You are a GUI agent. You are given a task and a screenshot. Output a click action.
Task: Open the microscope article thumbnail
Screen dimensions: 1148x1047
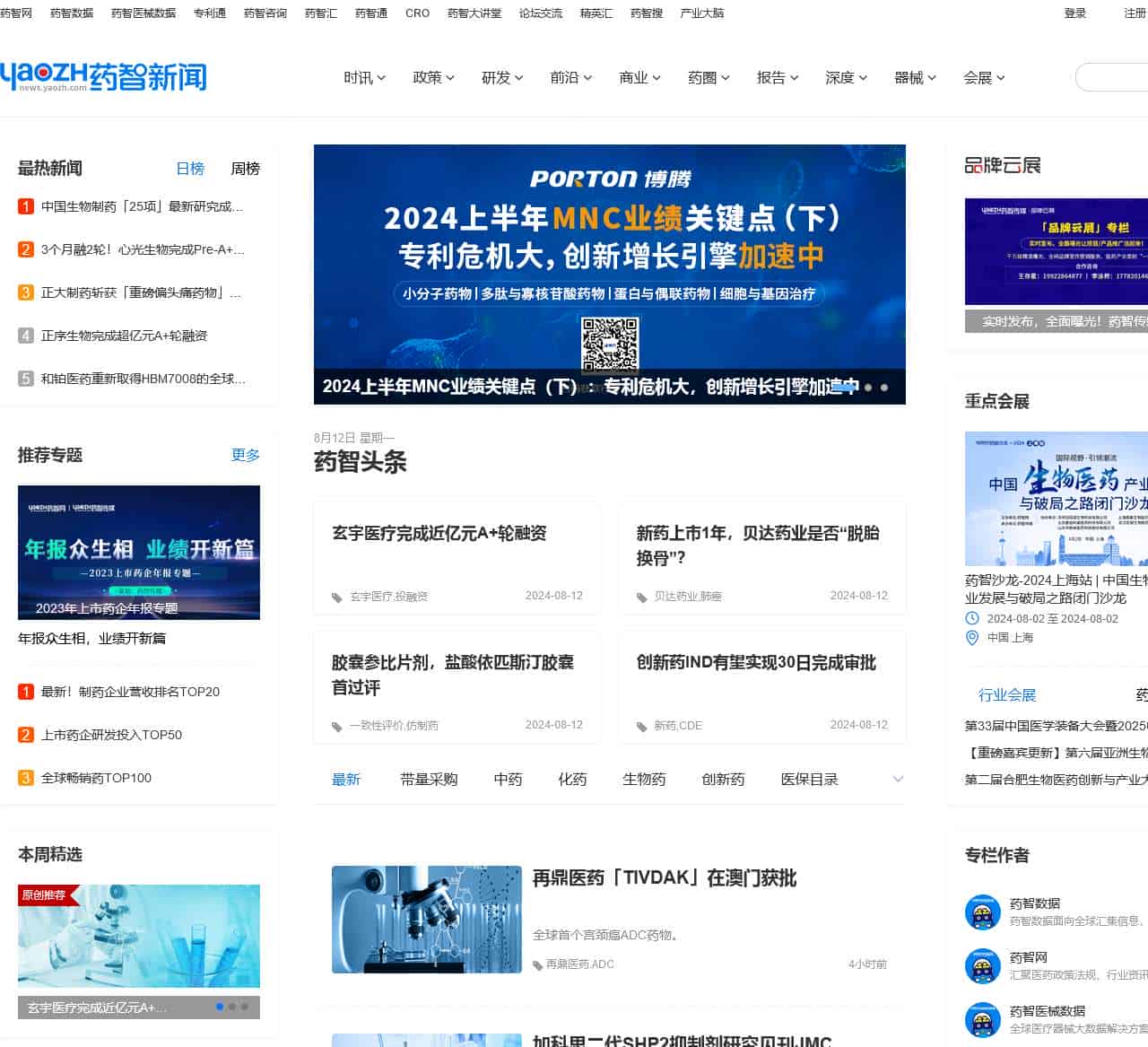(427, 920)
